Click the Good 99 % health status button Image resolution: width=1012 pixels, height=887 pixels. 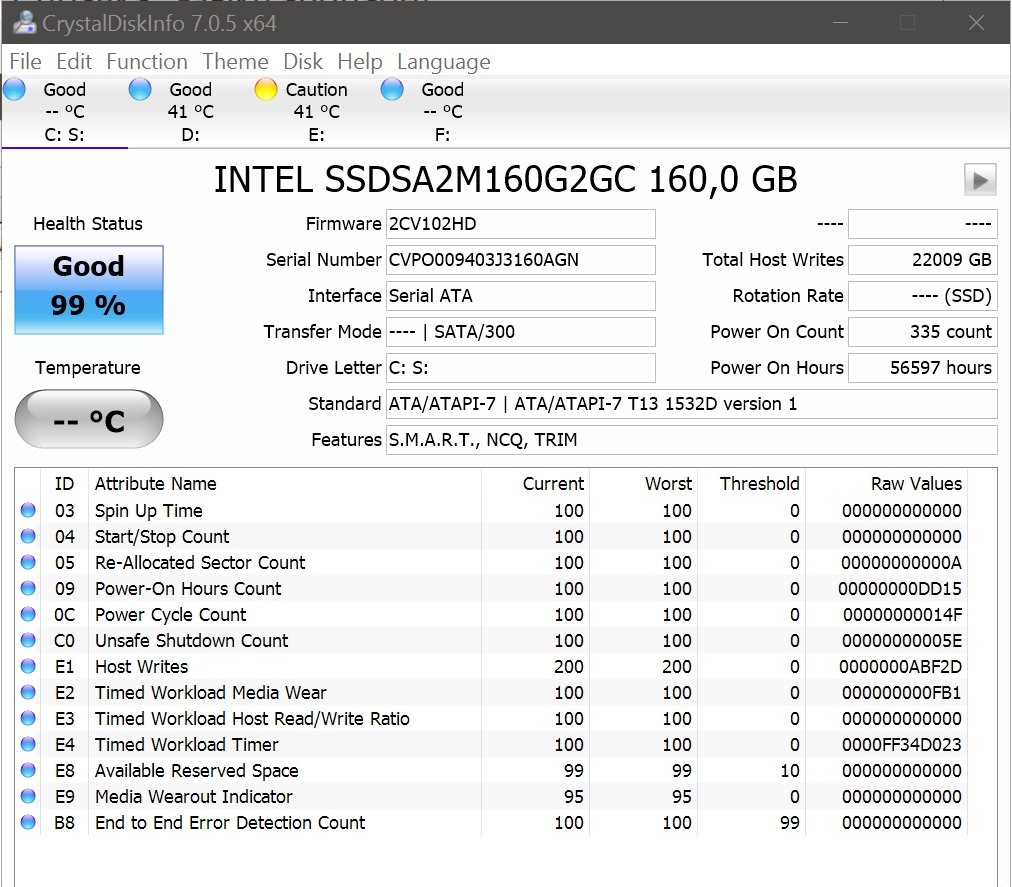tap(89, 290)
